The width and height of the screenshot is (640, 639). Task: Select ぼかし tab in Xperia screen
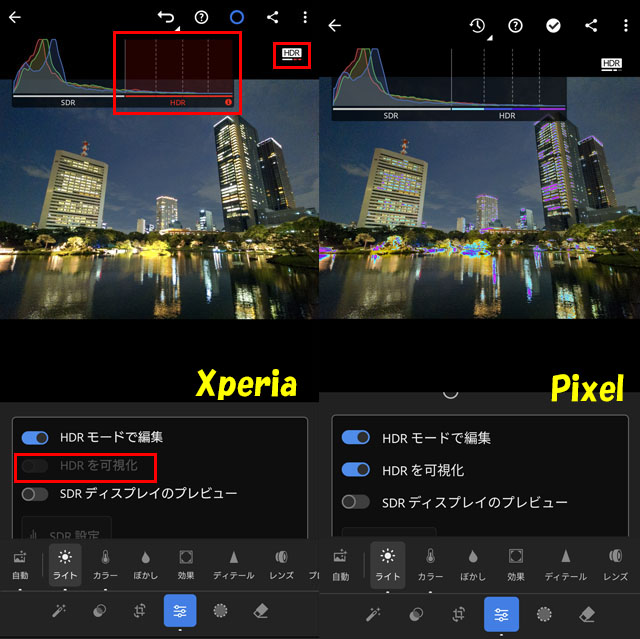pos(145,565)
